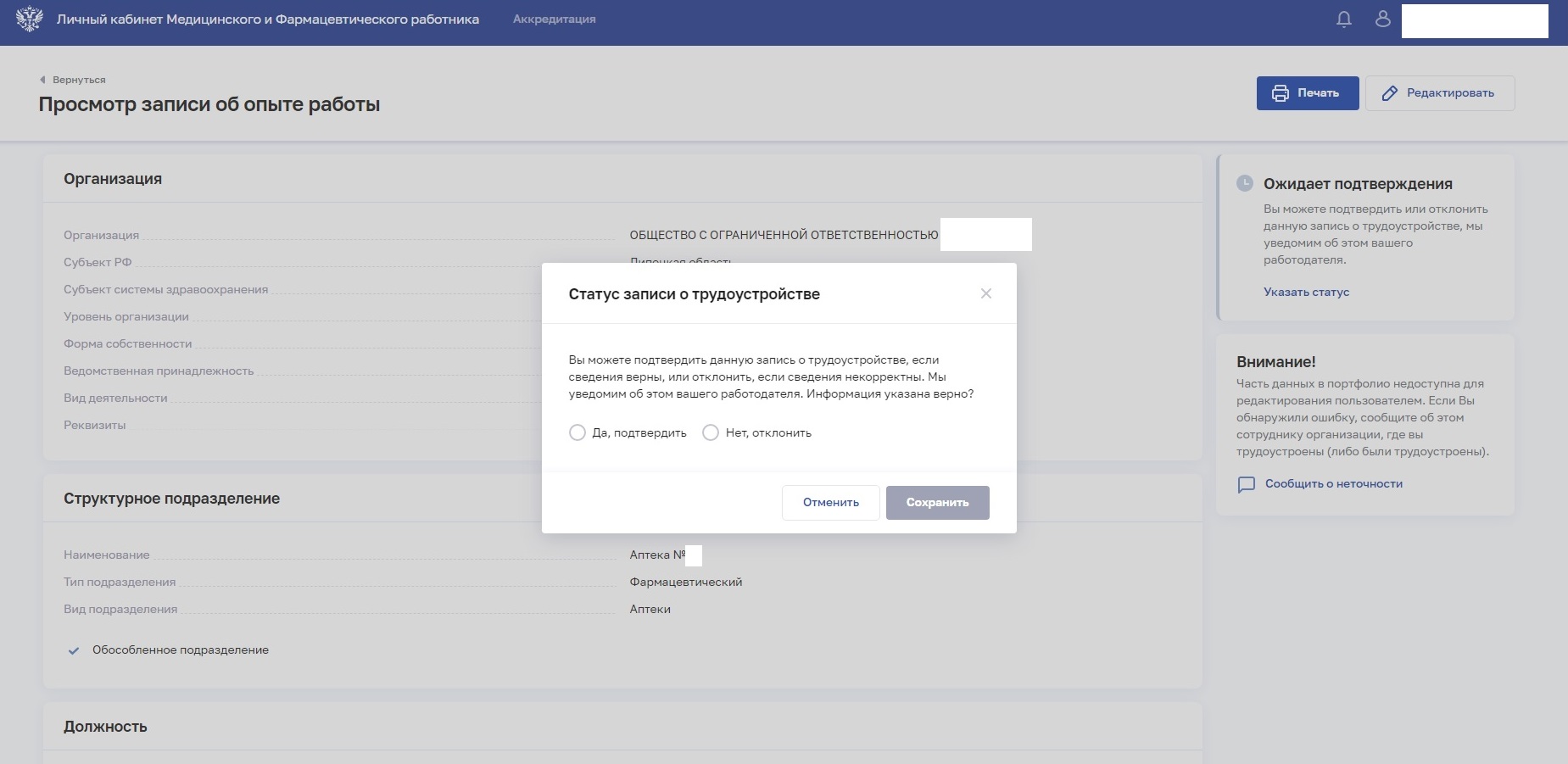Click the 'Указать статус' link
Viewport: 1568px width, 764px height.
point(1306,292)
